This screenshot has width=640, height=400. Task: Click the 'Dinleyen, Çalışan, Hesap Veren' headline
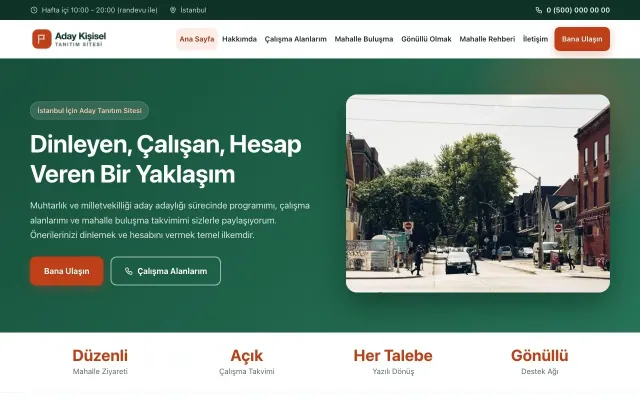[166, 159]
